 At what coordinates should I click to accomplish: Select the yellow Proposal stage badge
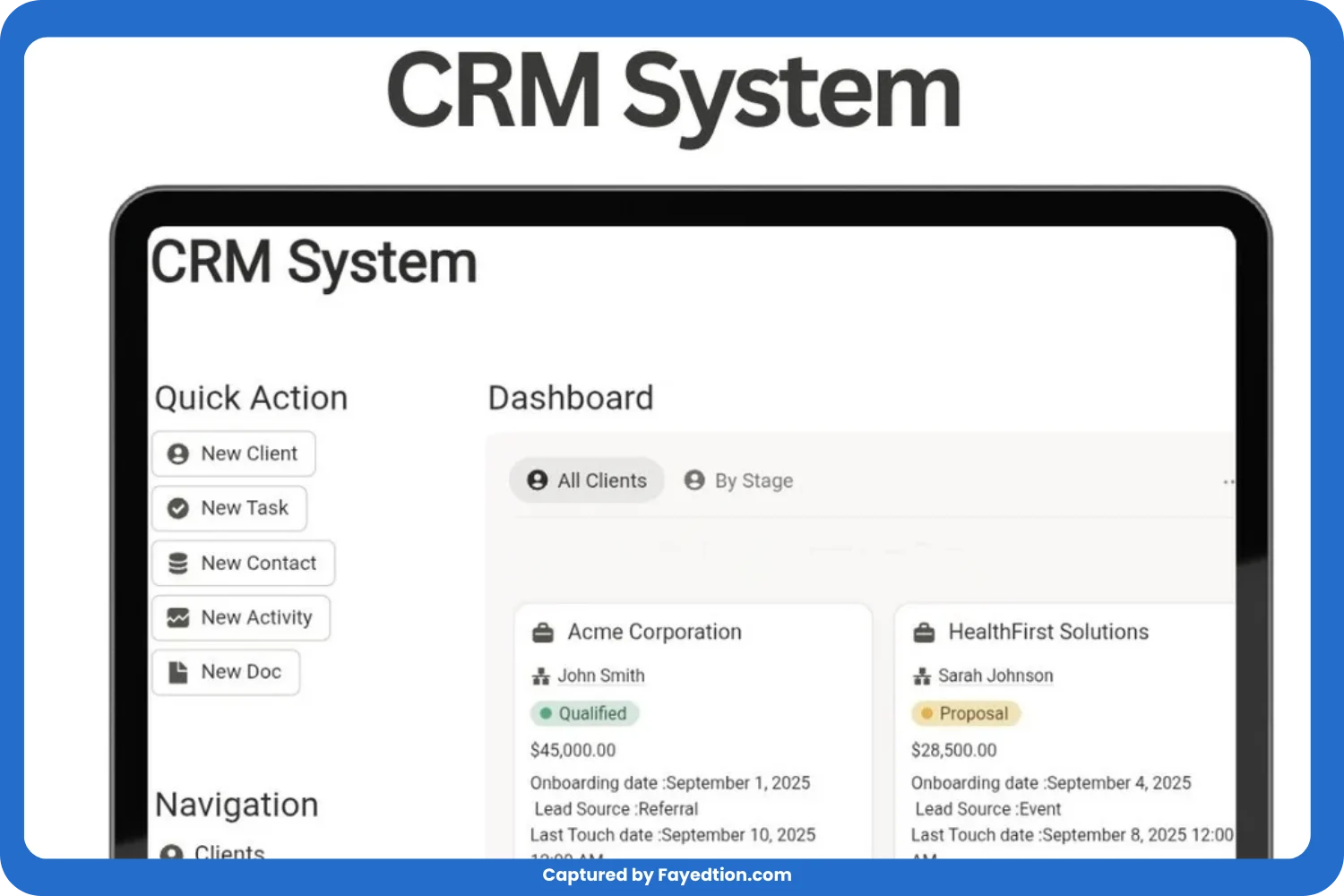(965, 714)
